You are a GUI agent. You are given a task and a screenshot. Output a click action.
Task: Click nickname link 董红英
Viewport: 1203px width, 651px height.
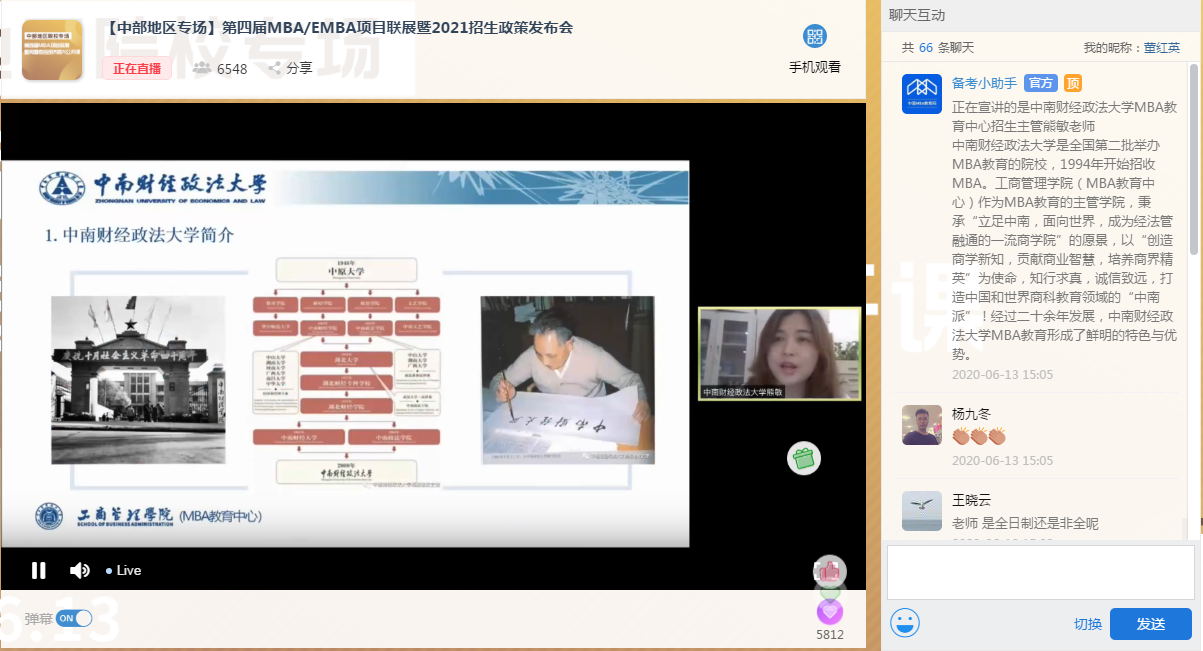click(1162, 47)
